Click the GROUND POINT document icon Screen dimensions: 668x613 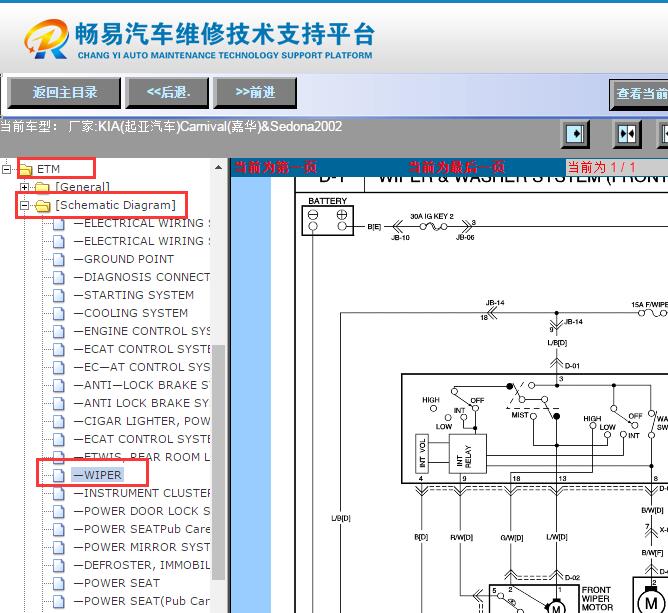coord(59,259)
